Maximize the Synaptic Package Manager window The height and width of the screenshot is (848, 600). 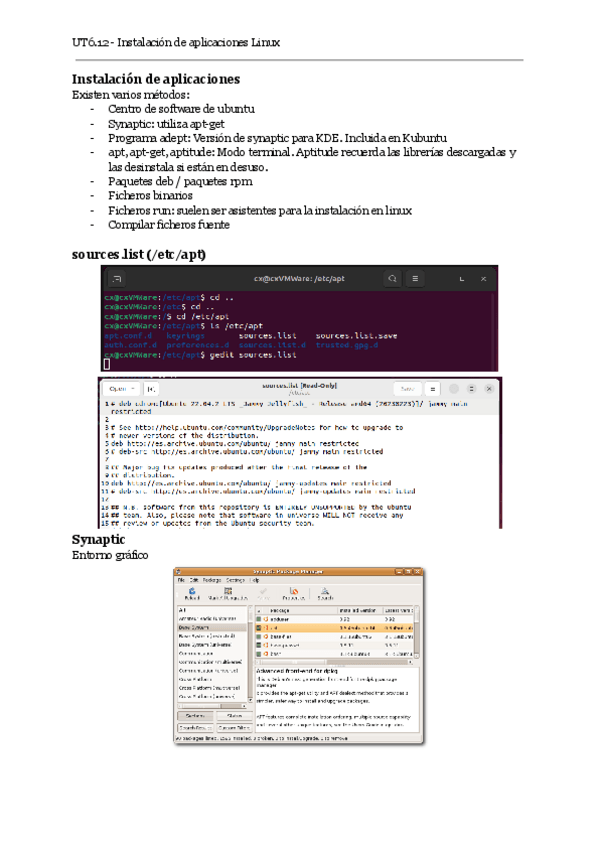pos(408,571)
